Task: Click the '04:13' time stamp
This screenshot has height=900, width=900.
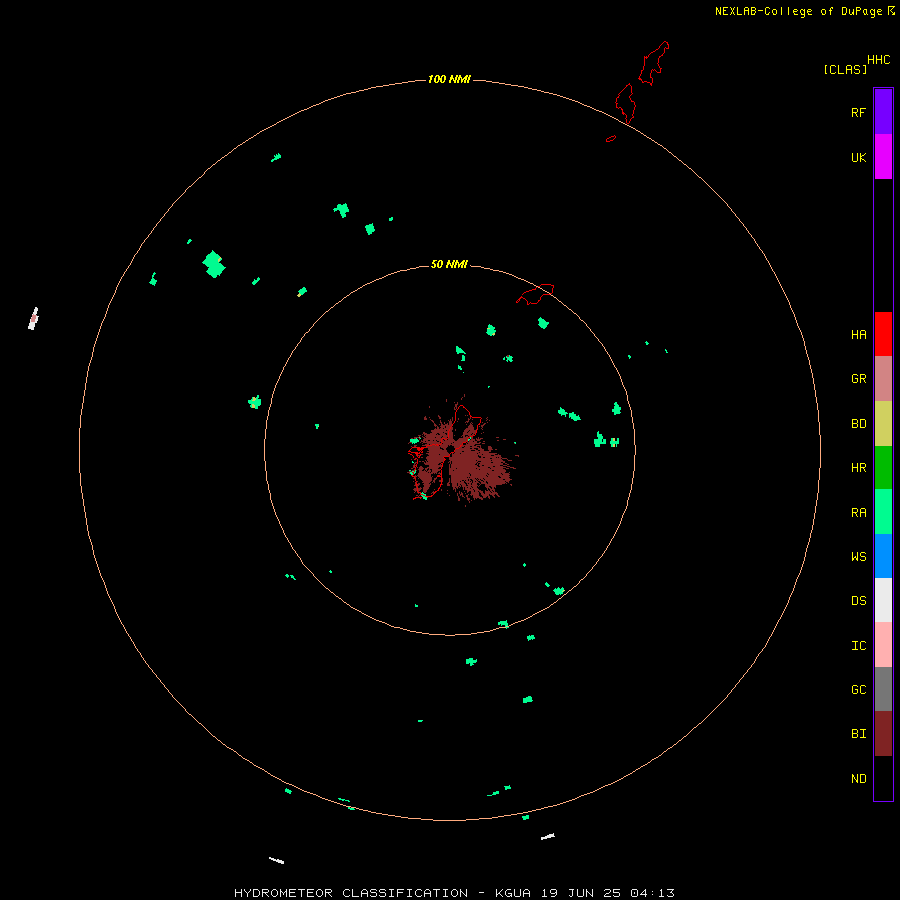Action: click(652, 893)
